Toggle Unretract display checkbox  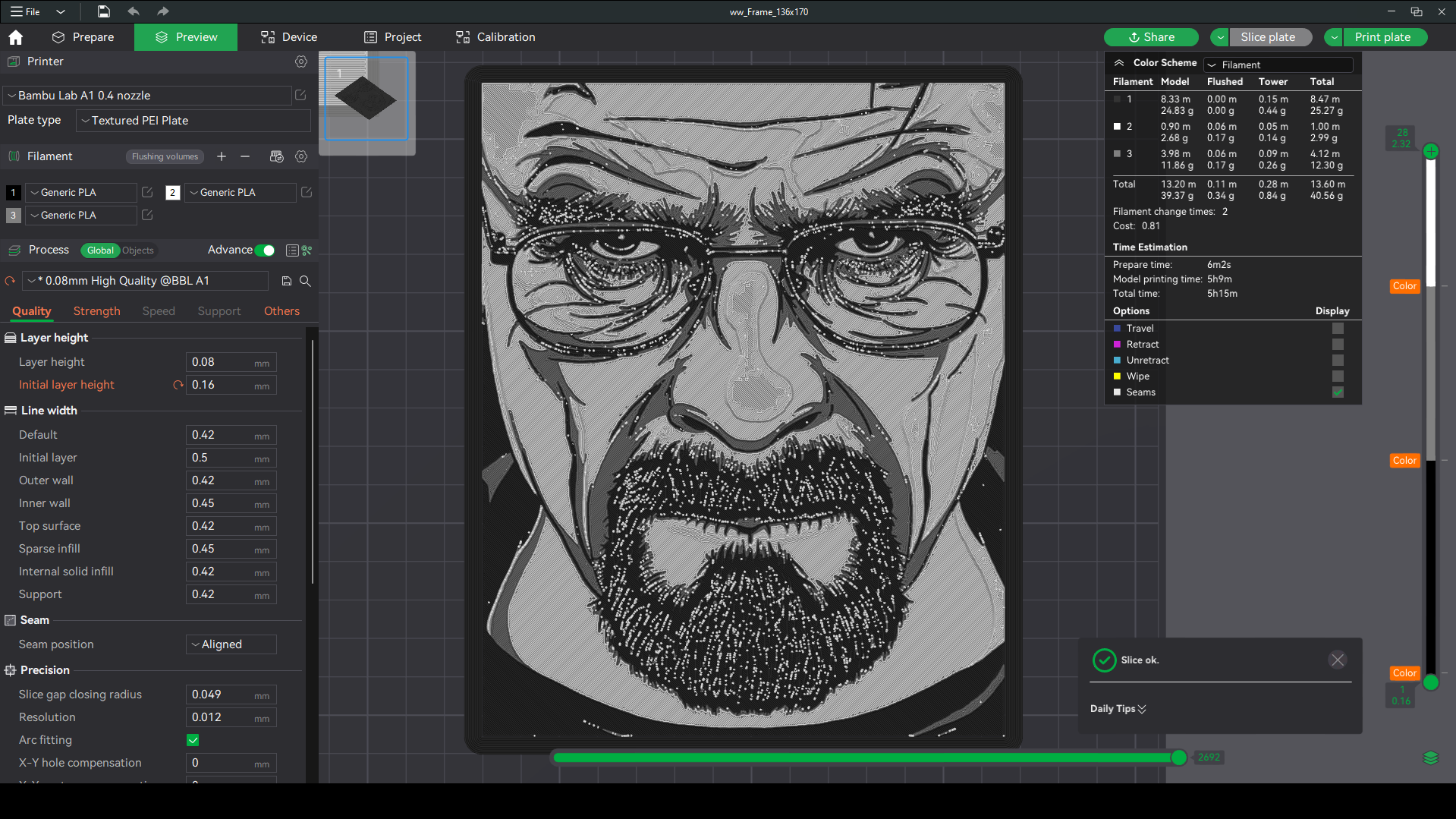(x=1338, y=361)
